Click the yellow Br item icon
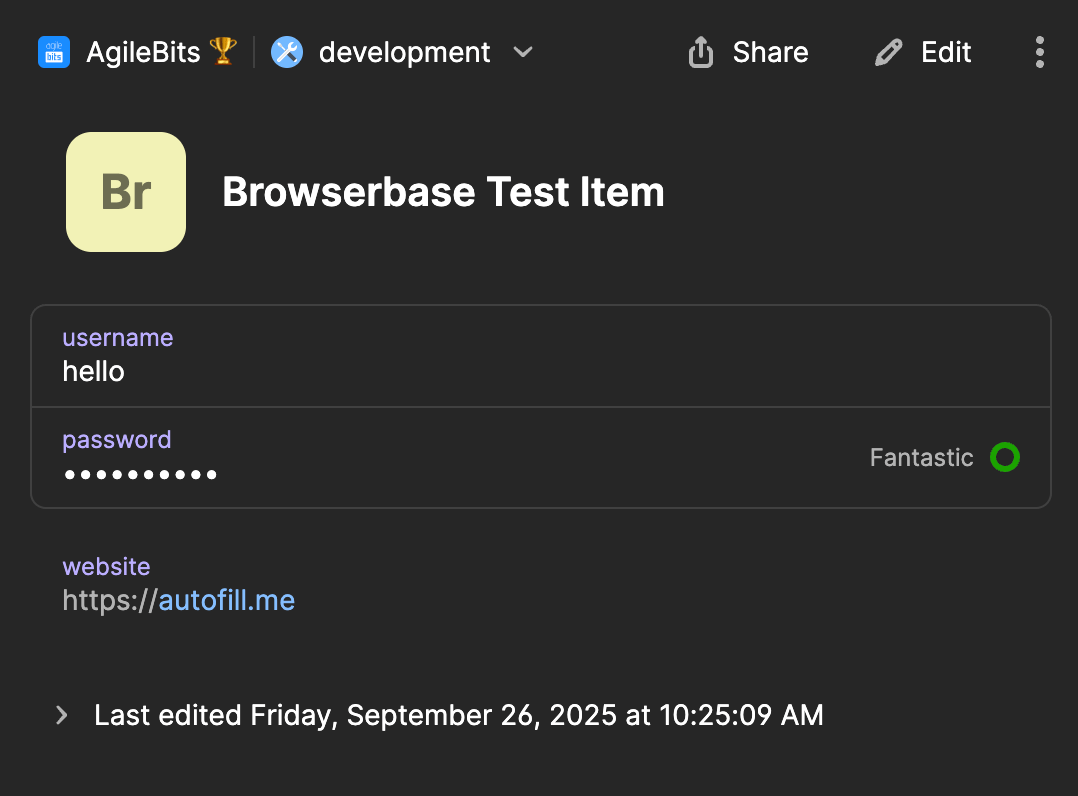The height and width of the screenshot is (796, 1078). (x=126, y=192)
